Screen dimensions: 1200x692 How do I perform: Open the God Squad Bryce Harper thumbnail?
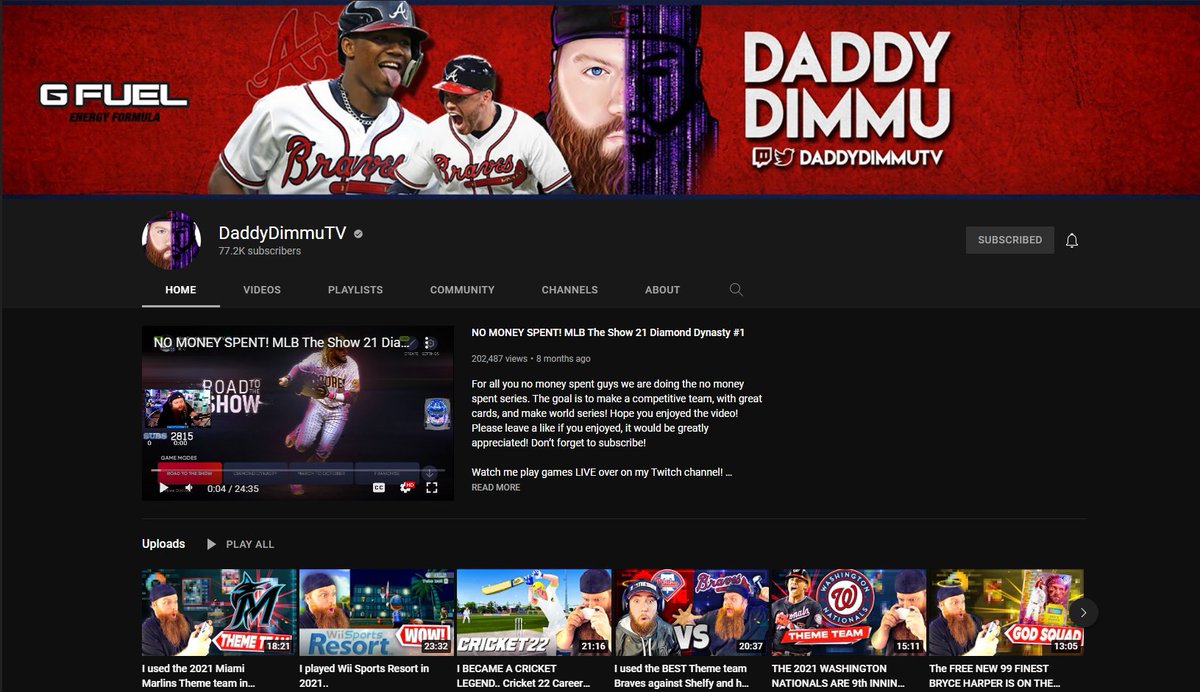point(1006,612)
